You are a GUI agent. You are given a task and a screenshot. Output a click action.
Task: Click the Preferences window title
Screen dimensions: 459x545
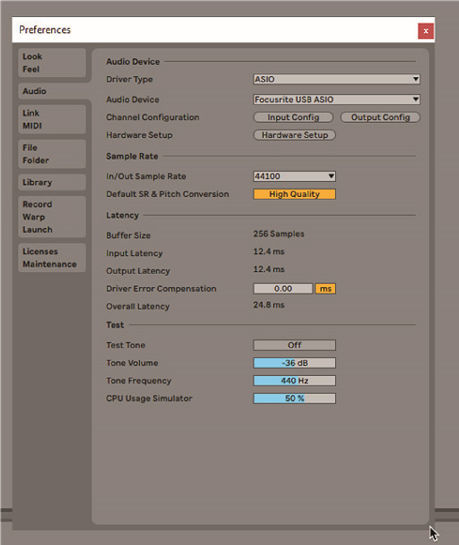tap(45, 30)
